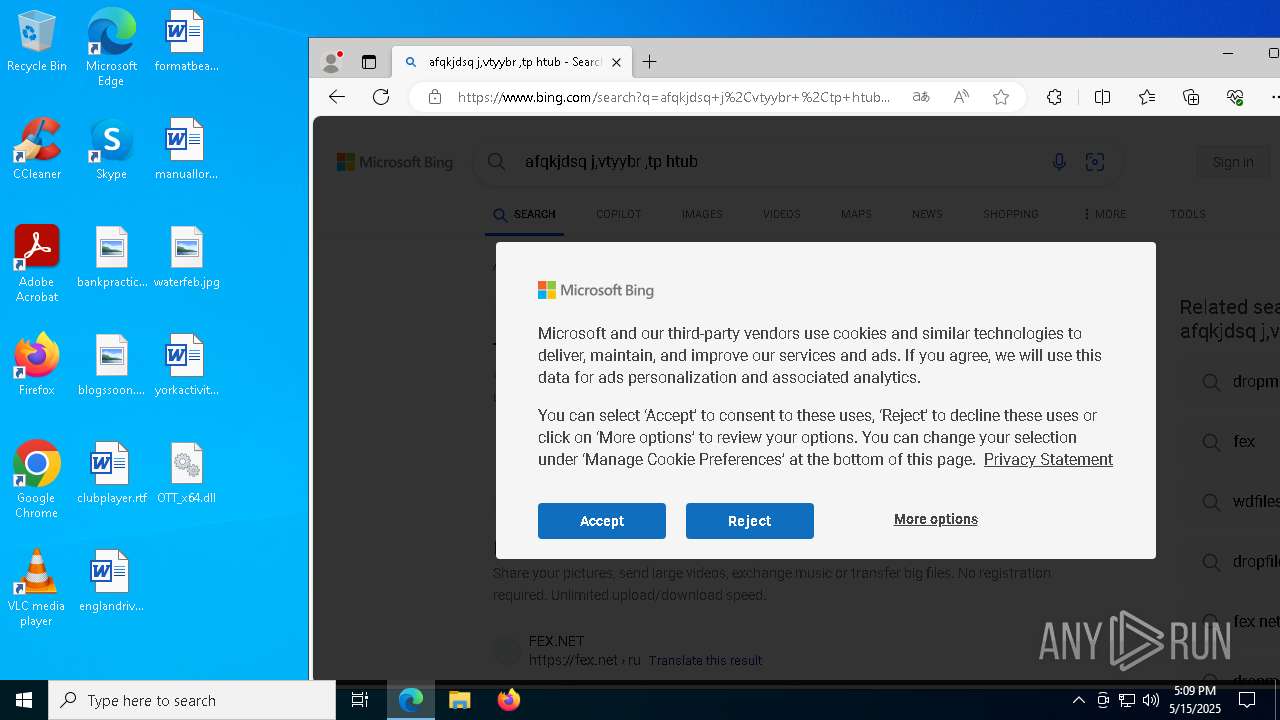Open Task View on taskbar
This screenshot has height=720, width=1280.
coord(360,700)
